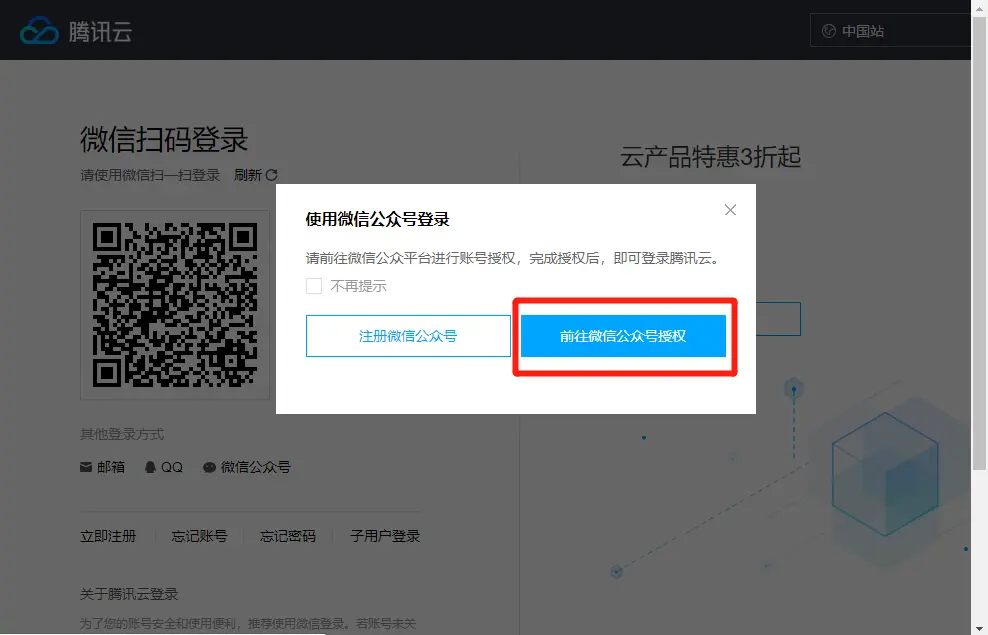Image resolution: width=988 pixels, height=635 pixels.
Task: Click the Tencent Cloud logo
Action: point(76,31)
